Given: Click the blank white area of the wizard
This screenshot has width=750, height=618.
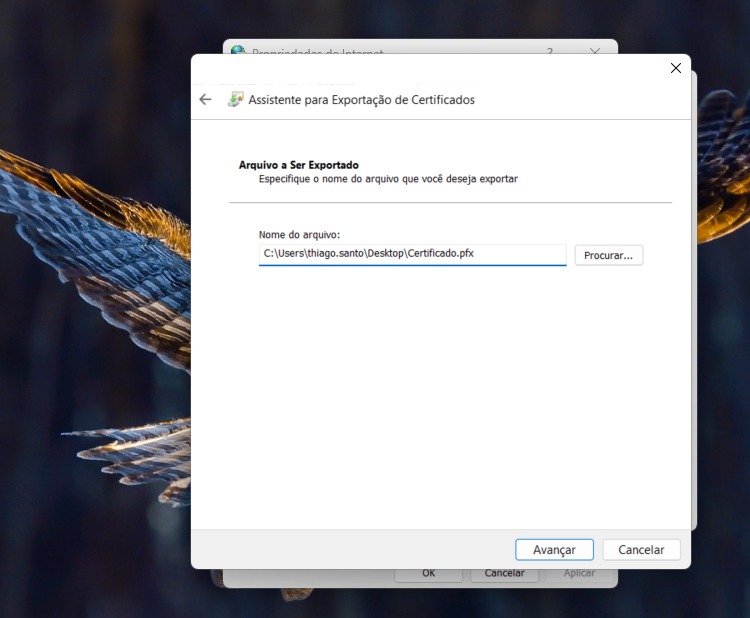Looking at the screenshot, I should tap(440, 400).
